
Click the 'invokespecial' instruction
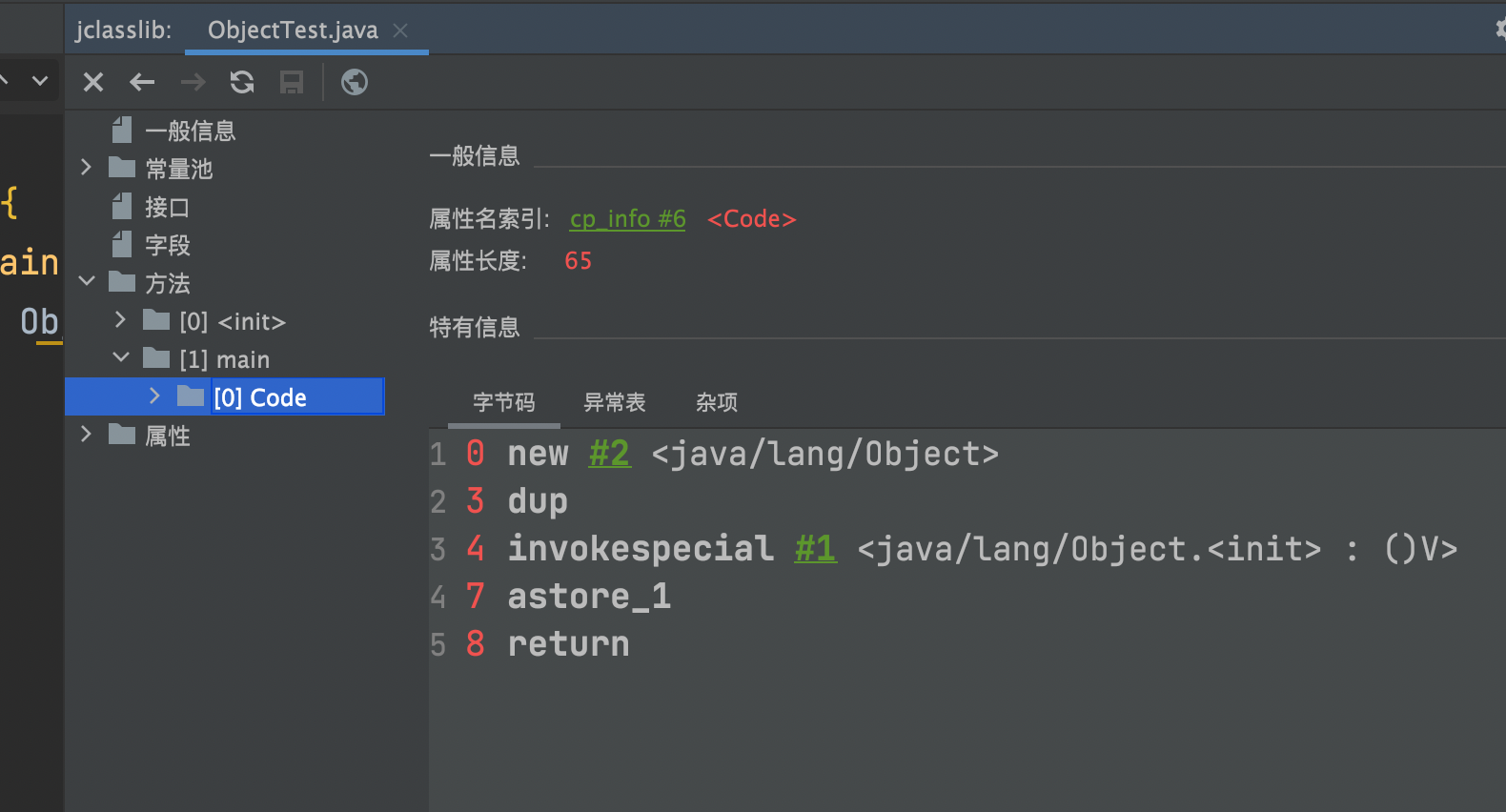[641, 549]
